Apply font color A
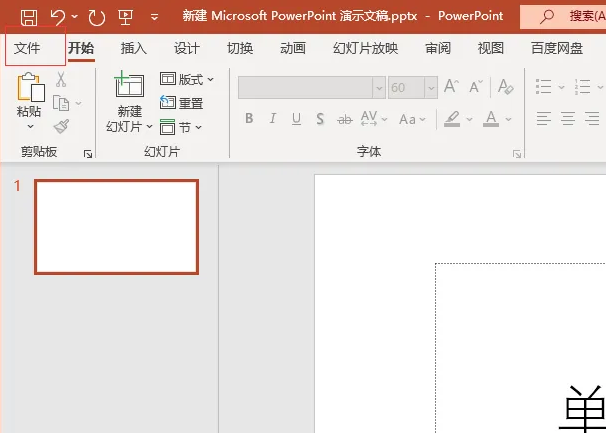This screenshot has width=606, height=433. [491, 119]
